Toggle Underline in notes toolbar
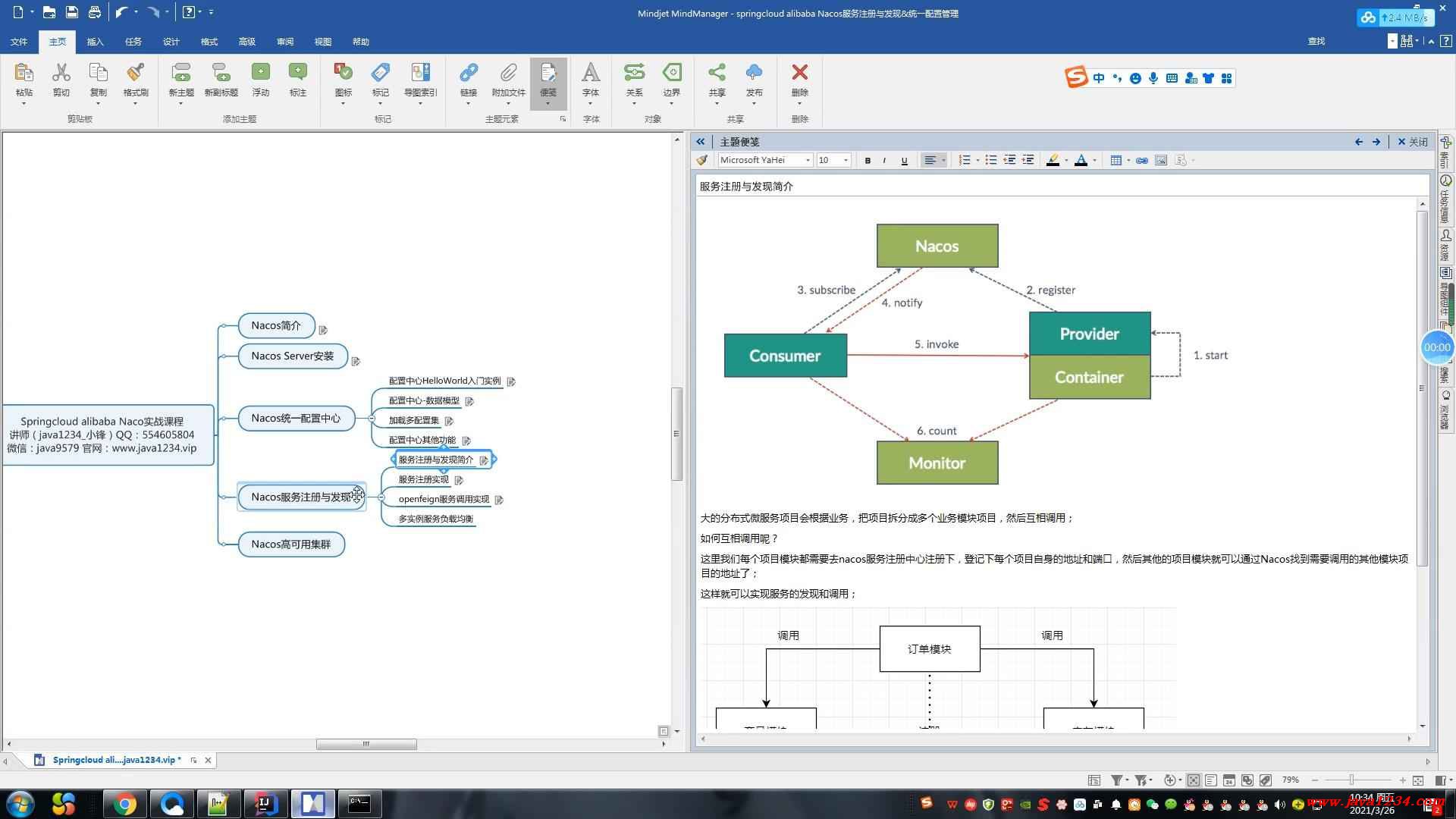 [904, 160]
